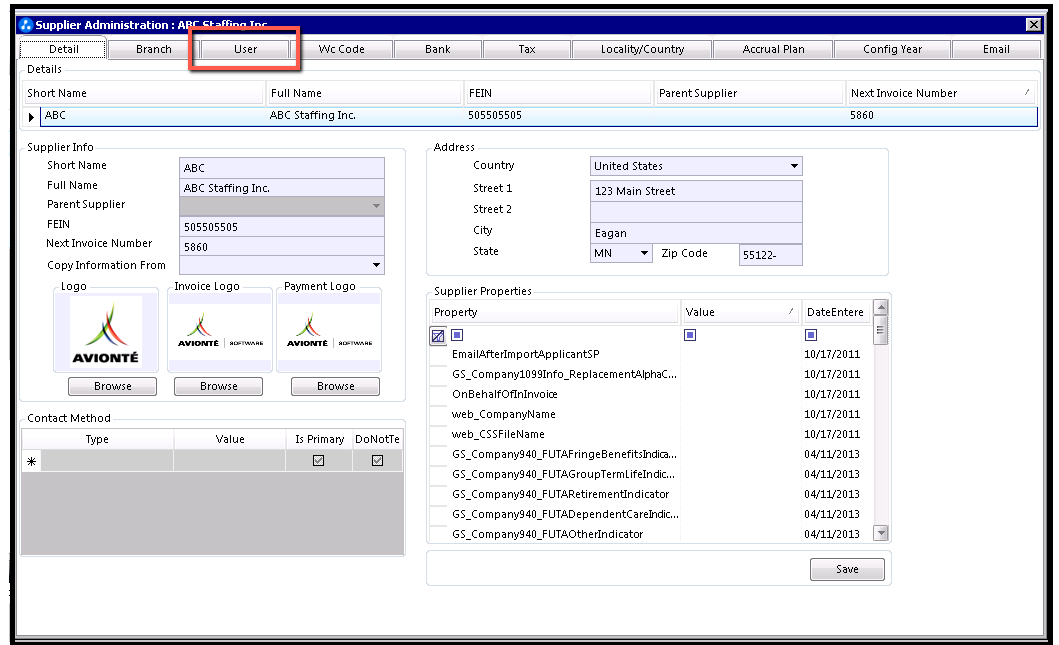Screen dimensions: 1059x645
Task: Click the Avionté image in the Logo box
Action: click(x=106, y=331)
